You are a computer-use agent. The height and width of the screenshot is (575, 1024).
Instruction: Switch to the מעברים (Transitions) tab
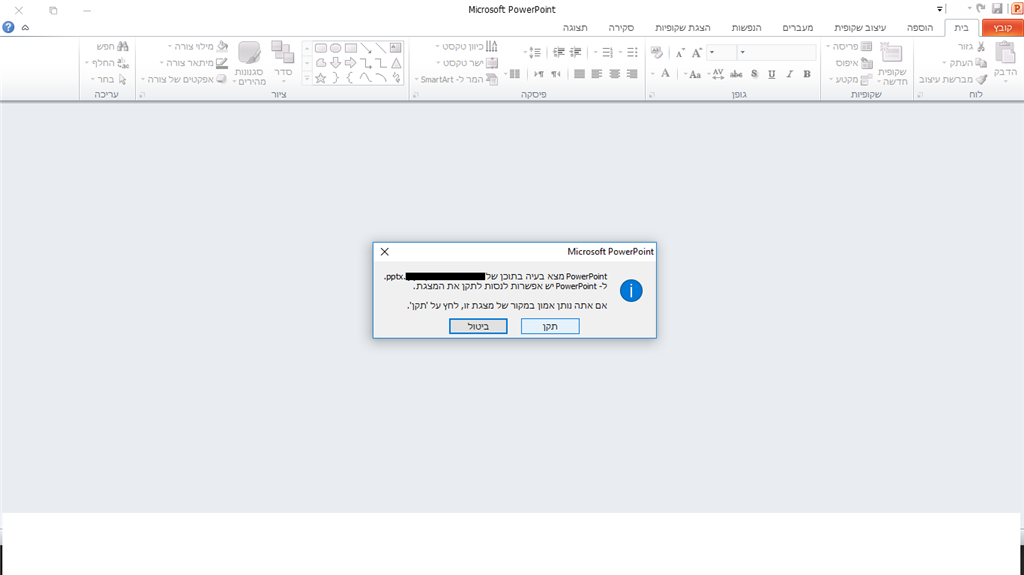click(797, 27)
